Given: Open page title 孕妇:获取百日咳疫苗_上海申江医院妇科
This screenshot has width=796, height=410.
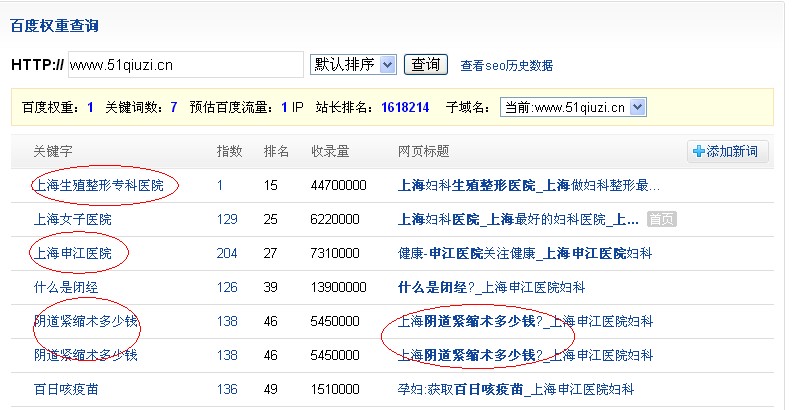Looking at the screenshot, I should pos(516,389).
